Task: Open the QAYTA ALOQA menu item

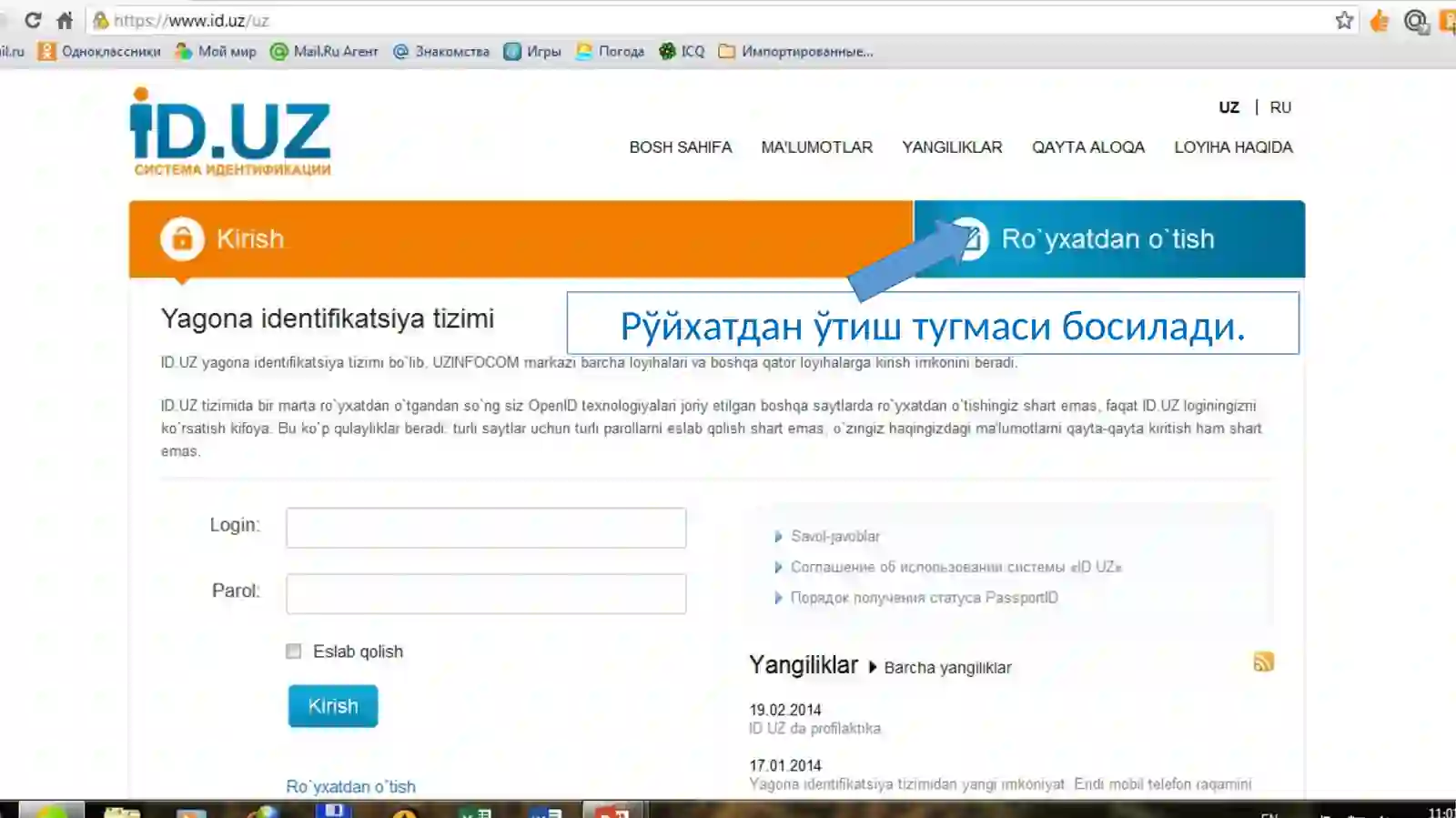Action: point(1087,147)
